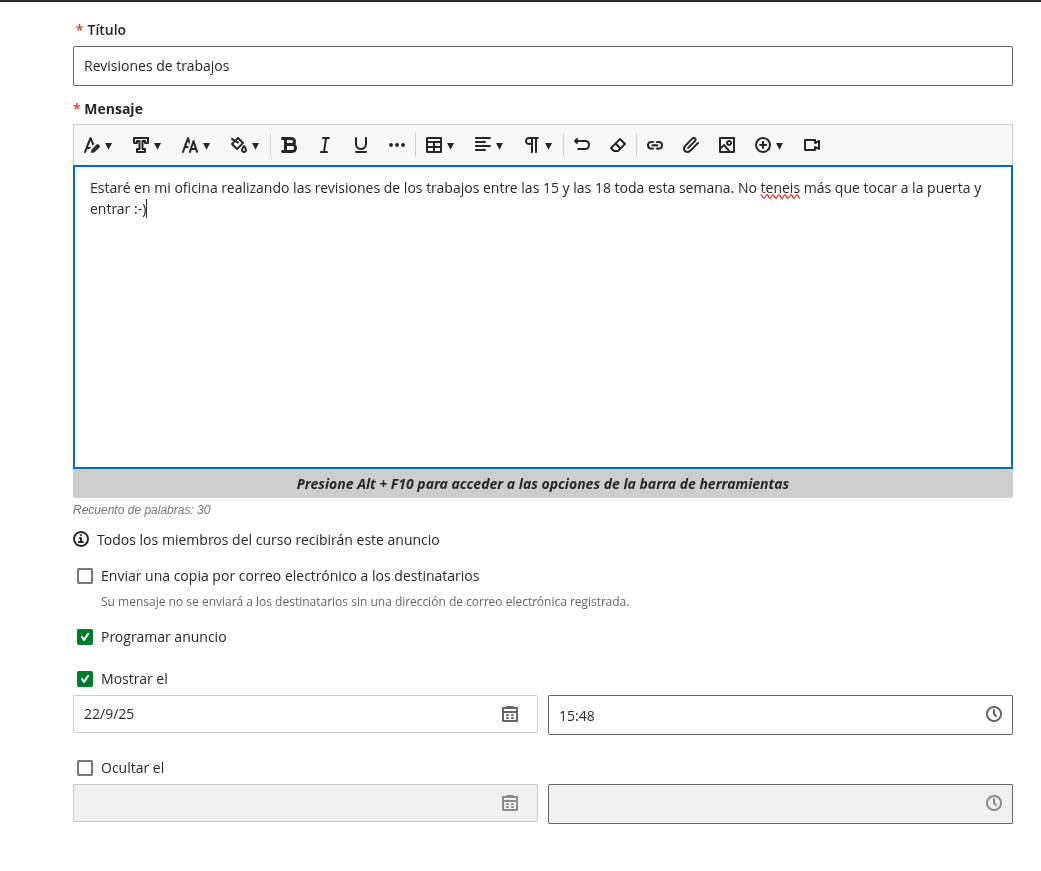The image size is (1041, 871).
Task: Click the undo arrow icon
Action: [582, 145]
